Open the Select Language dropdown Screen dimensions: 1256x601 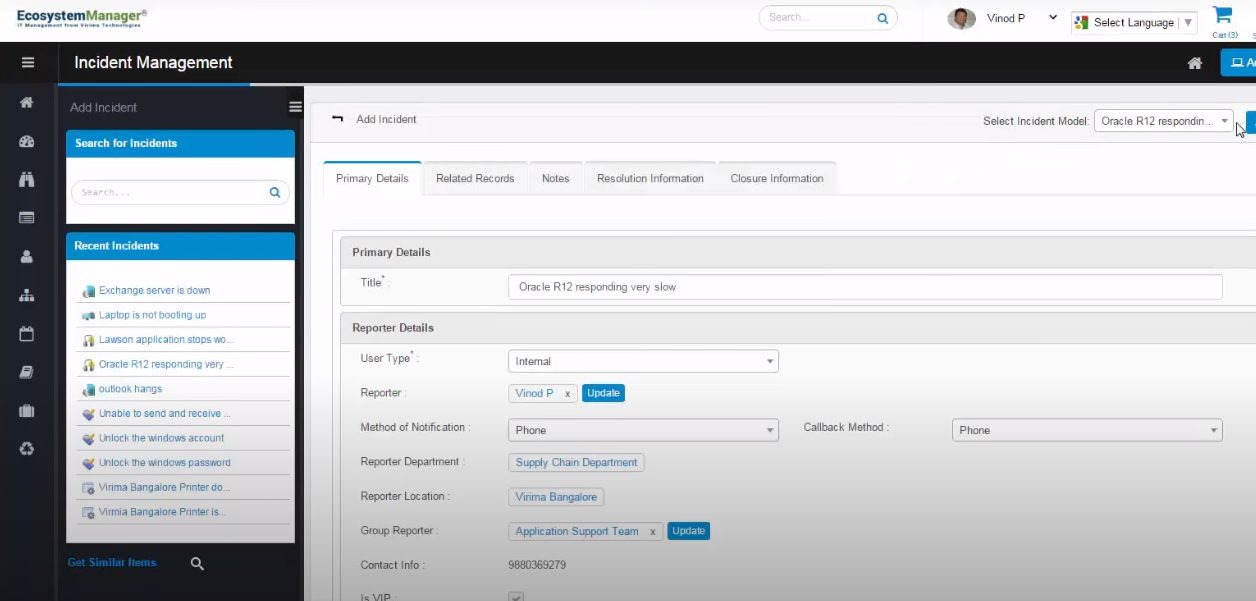(1134, 22)
